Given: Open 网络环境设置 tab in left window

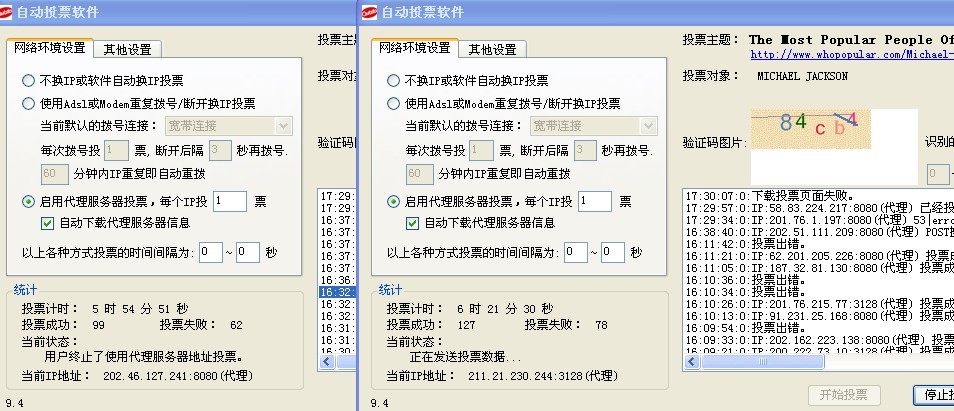Looking at the screenshot, I should [x=50, y=48].
